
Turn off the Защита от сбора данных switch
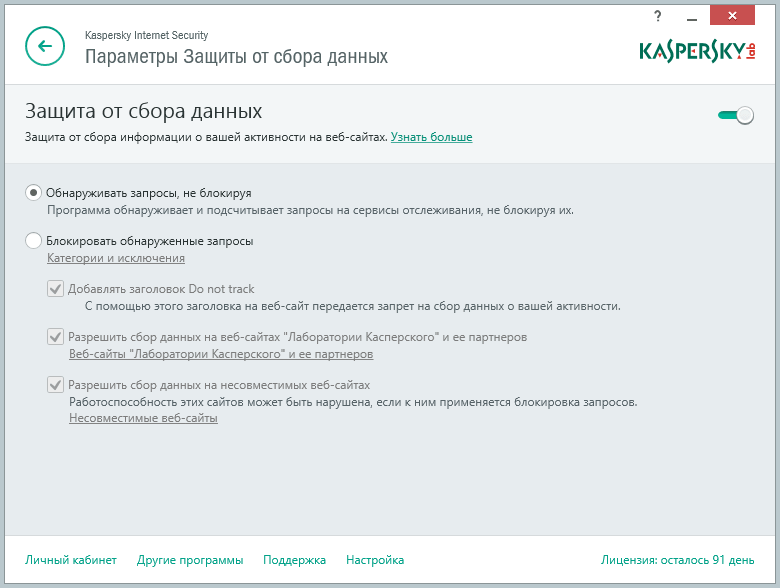pos(736,115)
